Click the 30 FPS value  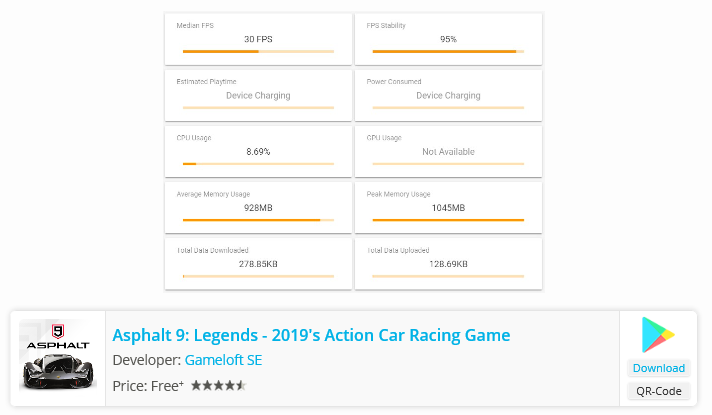(x=258, y=39)
